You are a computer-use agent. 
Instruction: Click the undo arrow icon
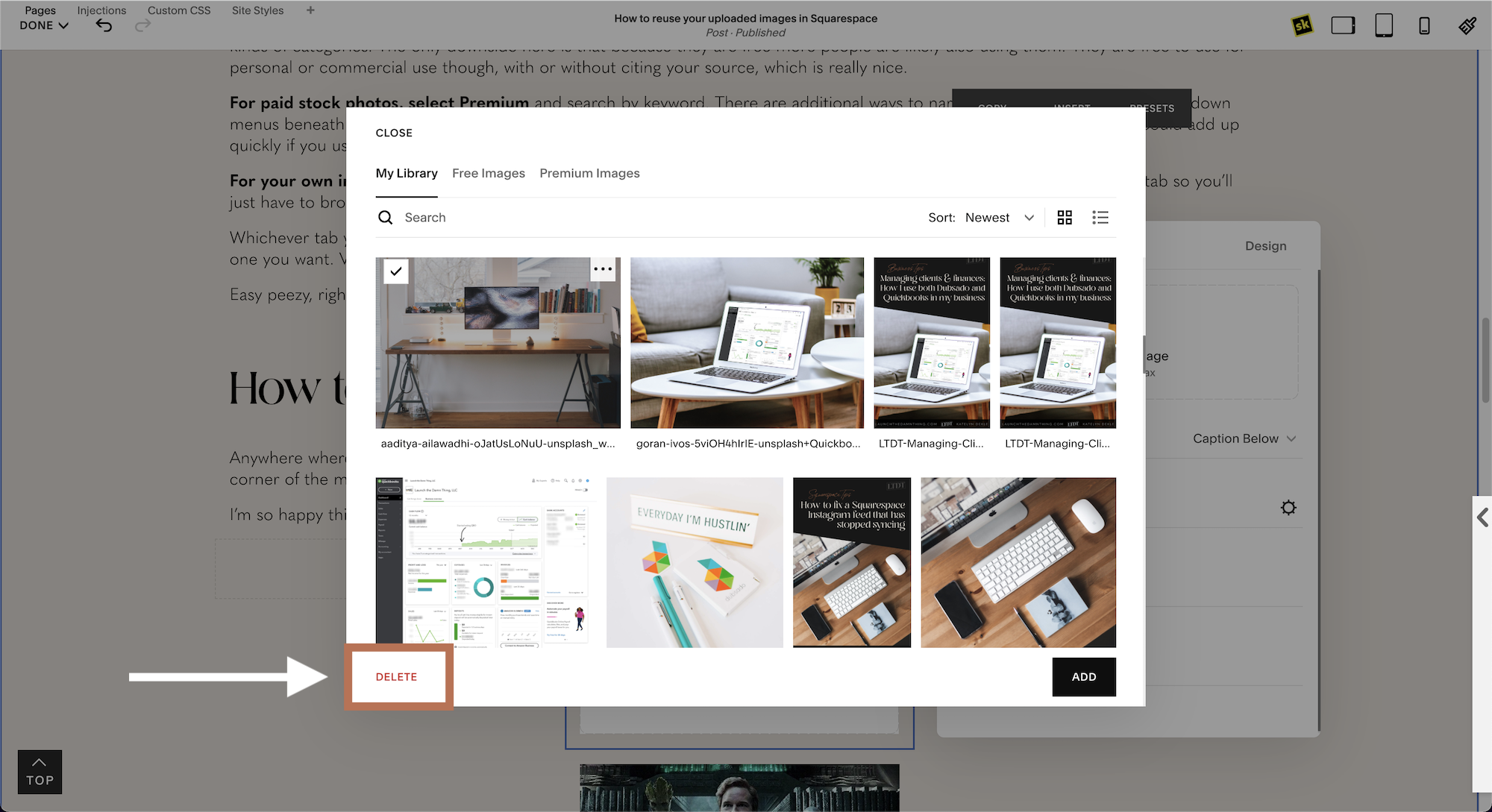click(x=103, y=24)
